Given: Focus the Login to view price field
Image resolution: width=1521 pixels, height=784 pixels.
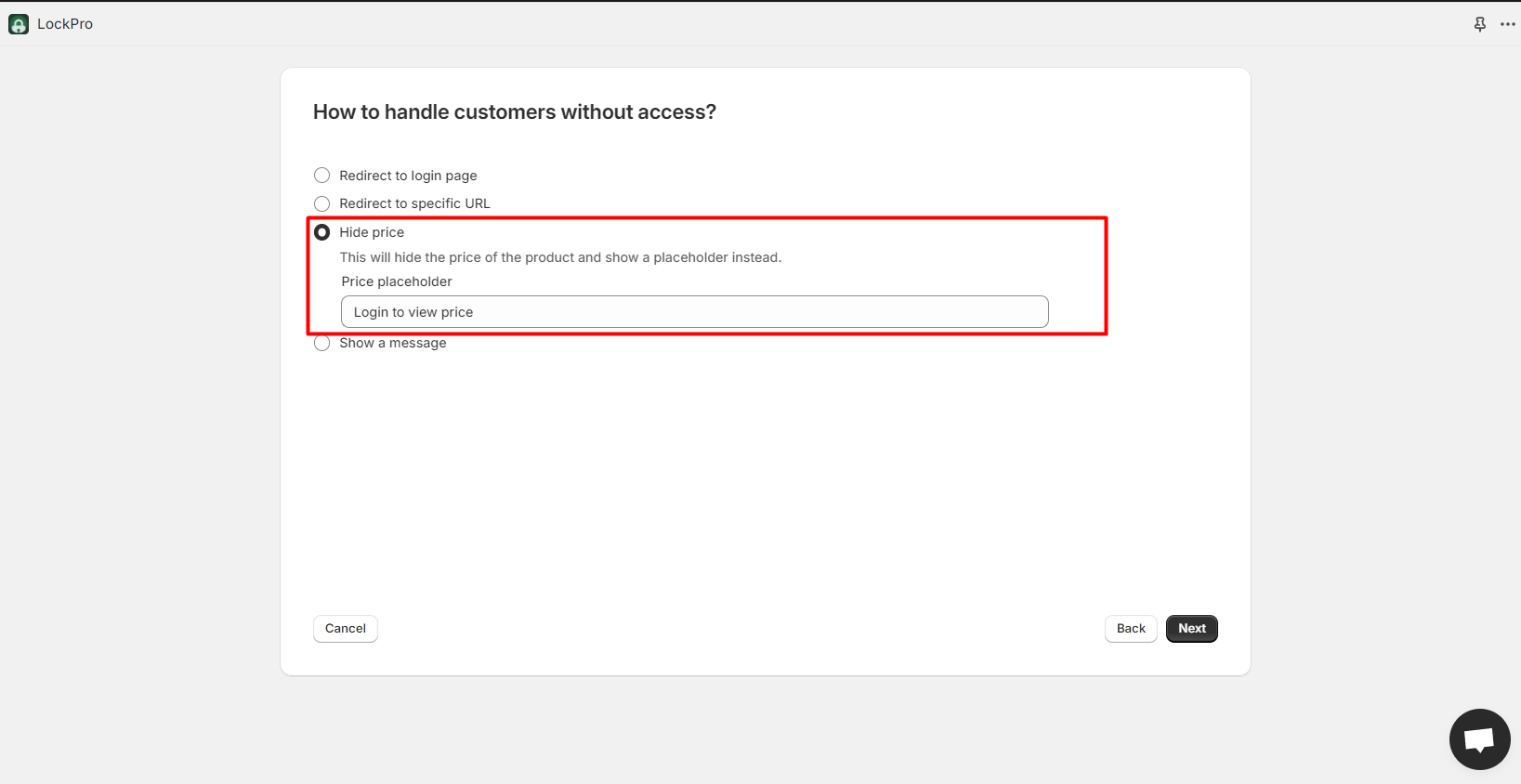Looking at the screenshot, I should point(694,312).
